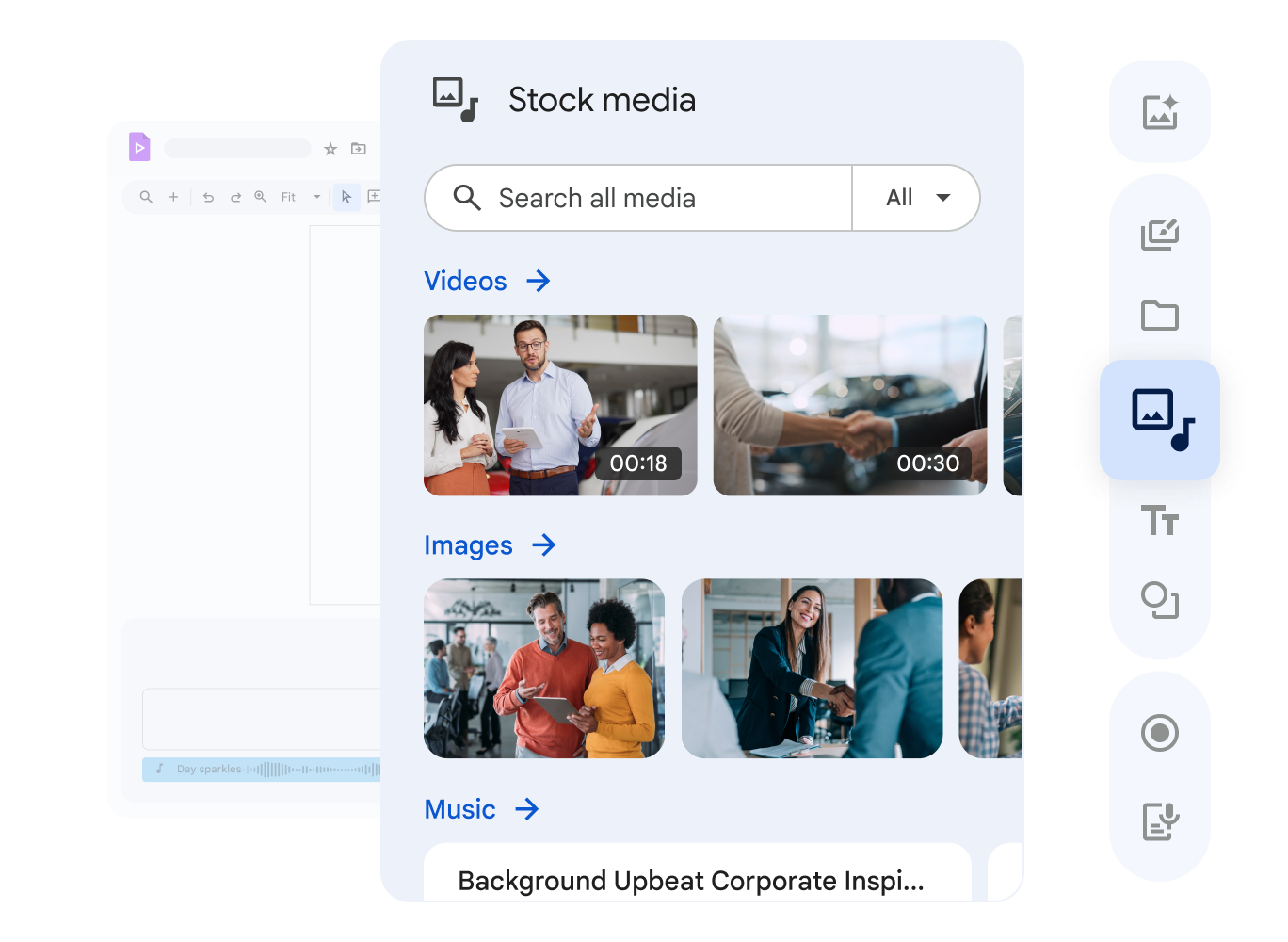This screenshot has width=1288, height=942.
Task: Select the Text tool in the right sidebar
Action: pyautogui.click(x=1159, y=519)
